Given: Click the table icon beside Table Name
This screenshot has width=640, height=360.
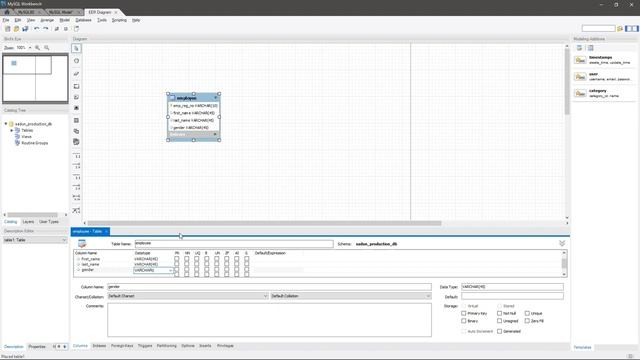Looking at the screenshot, I should tap(82, 244).
